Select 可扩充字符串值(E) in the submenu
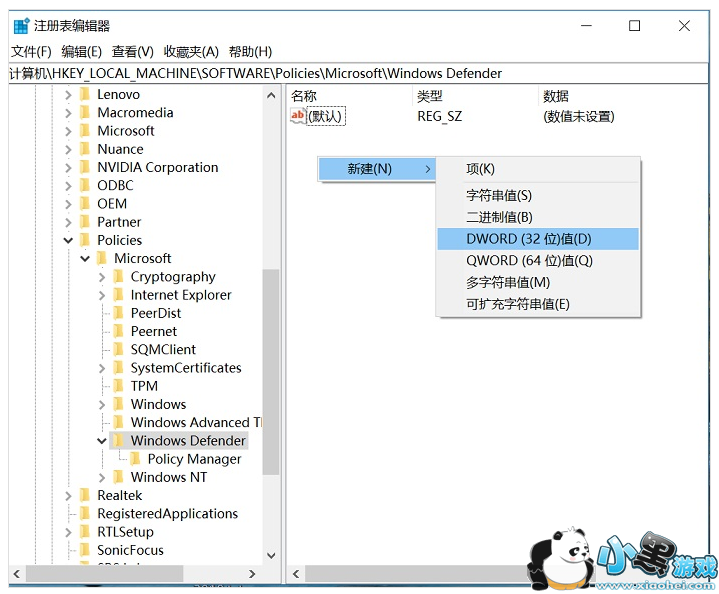 pyautogui.click(x=538, y=304)
